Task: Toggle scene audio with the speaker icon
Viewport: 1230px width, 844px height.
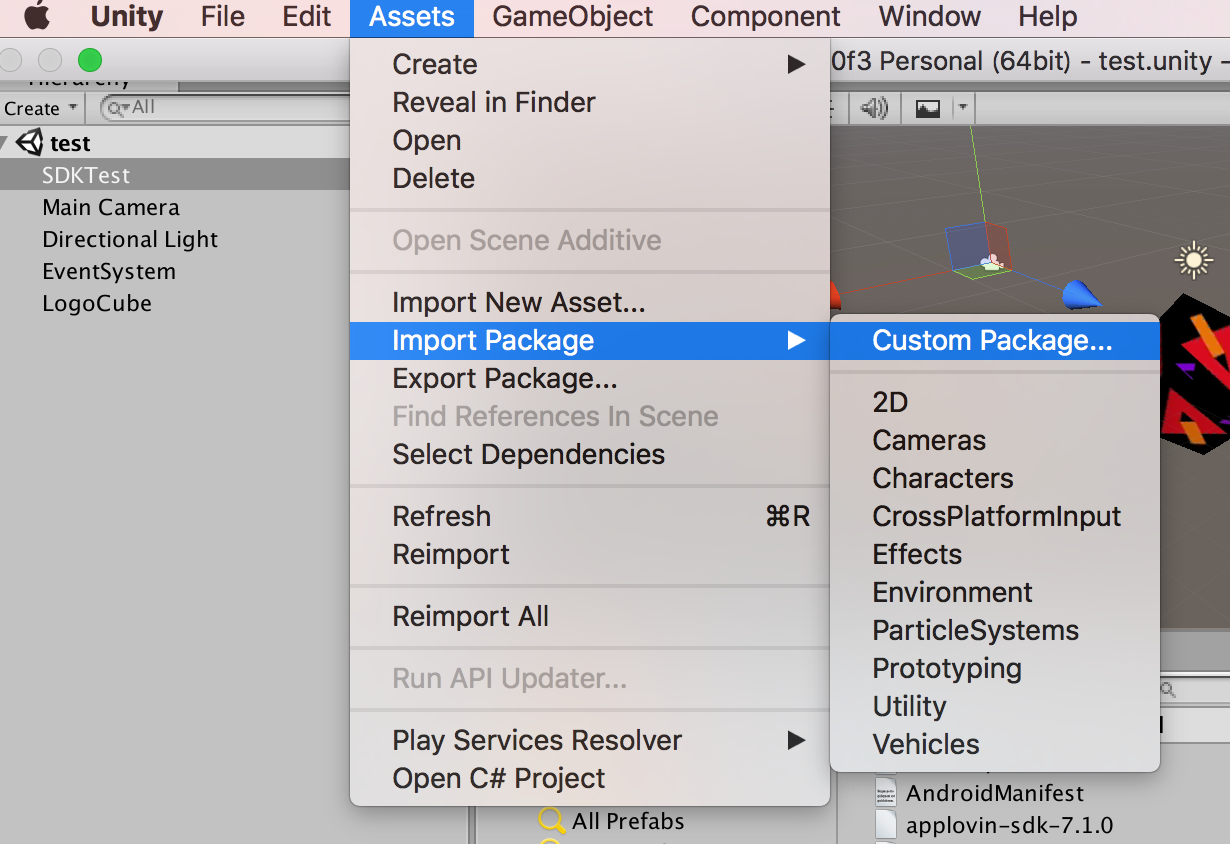Action: (x=874, y=108)
